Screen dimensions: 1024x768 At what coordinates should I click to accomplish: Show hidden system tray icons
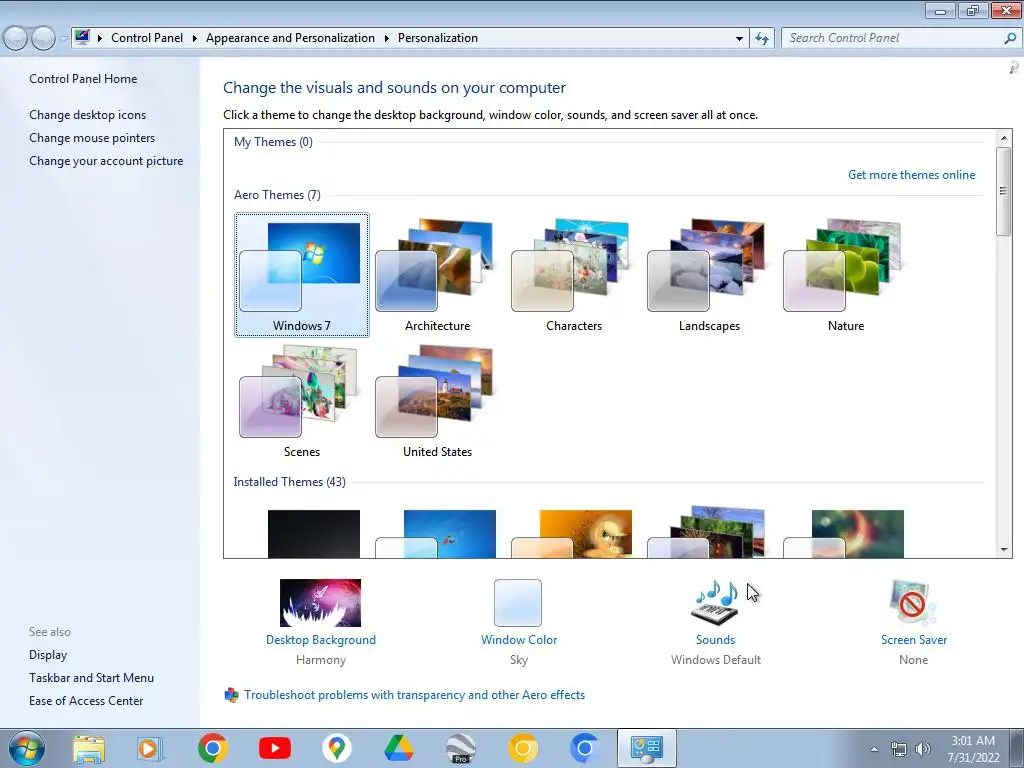point(874,749)
